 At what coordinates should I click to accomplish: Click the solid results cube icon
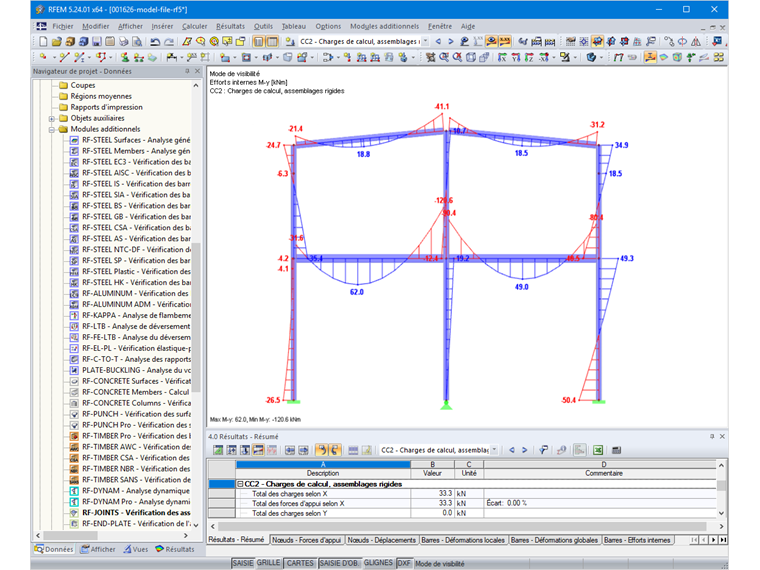click(677, 57)
